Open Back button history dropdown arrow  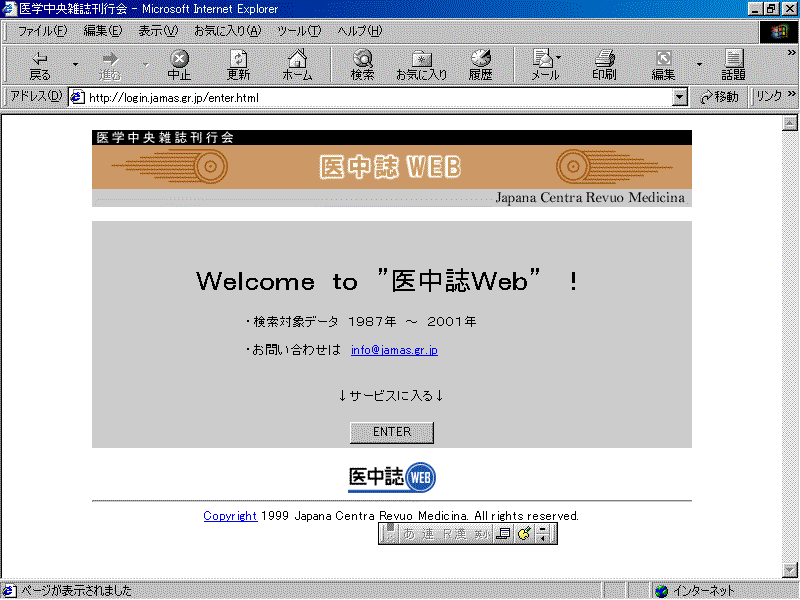[x=76, y=64]
